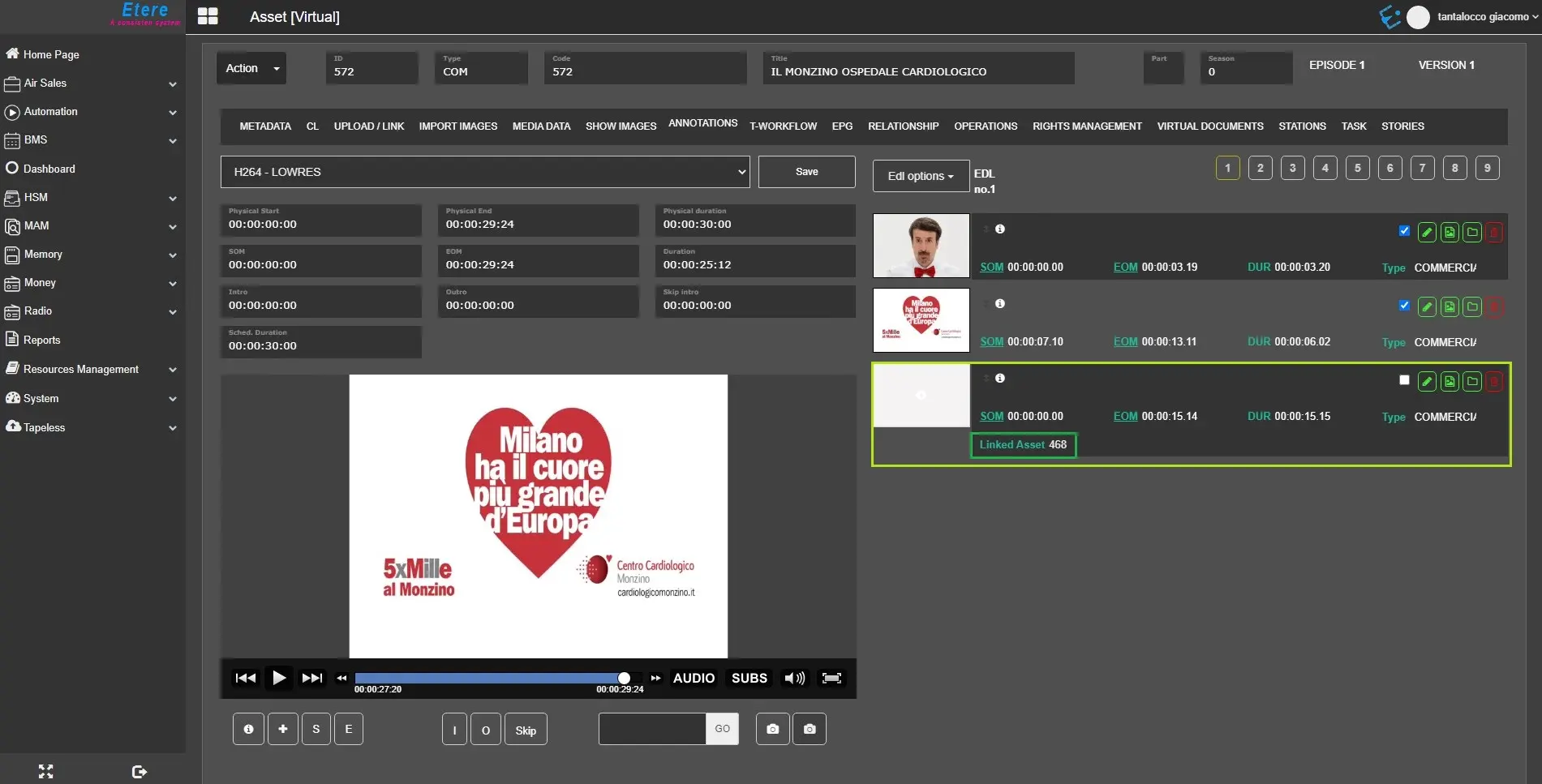Click the info icon on the first EDL segment
The width and height of the screenshot is (1542, 784).
point(1000,229)
